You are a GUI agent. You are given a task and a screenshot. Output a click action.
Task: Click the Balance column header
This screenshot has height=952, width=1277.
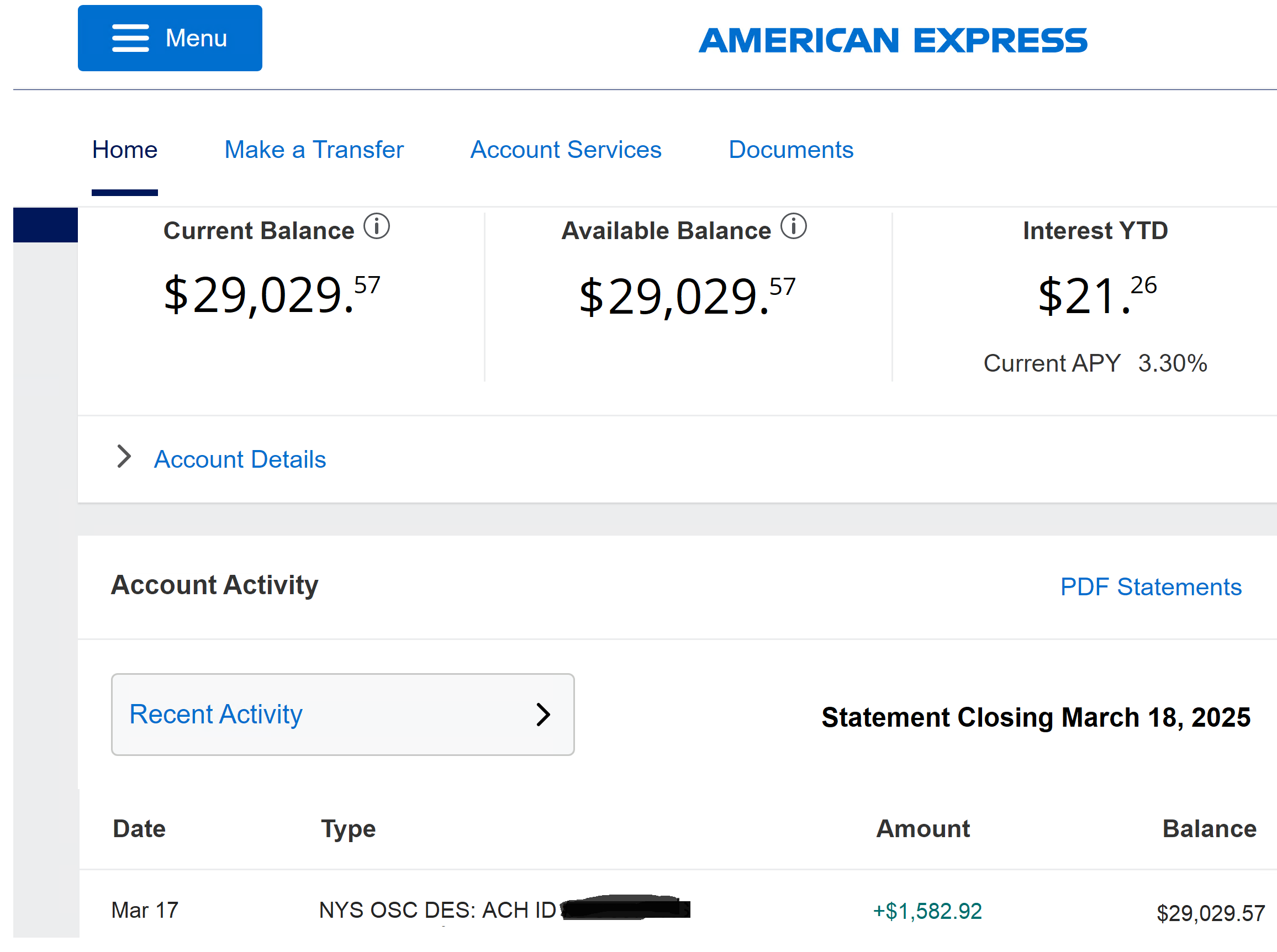pos(1209,829)
